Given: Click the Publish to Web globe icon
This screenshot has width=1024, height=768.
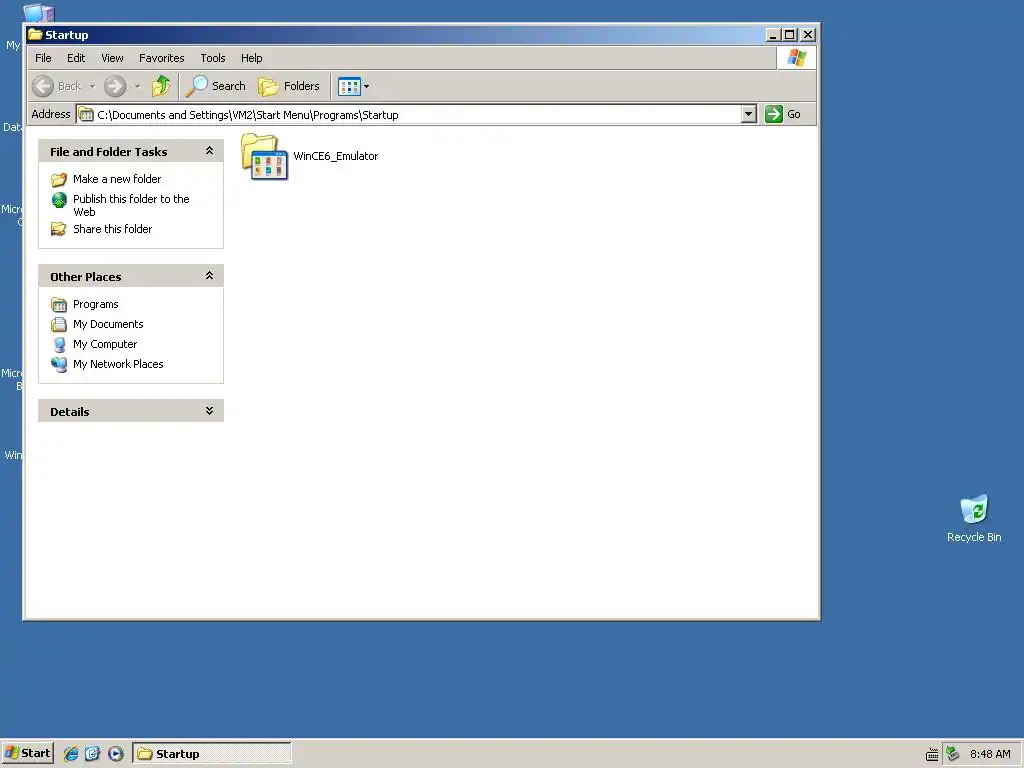Looking at the screenshot, I should 59,200.
